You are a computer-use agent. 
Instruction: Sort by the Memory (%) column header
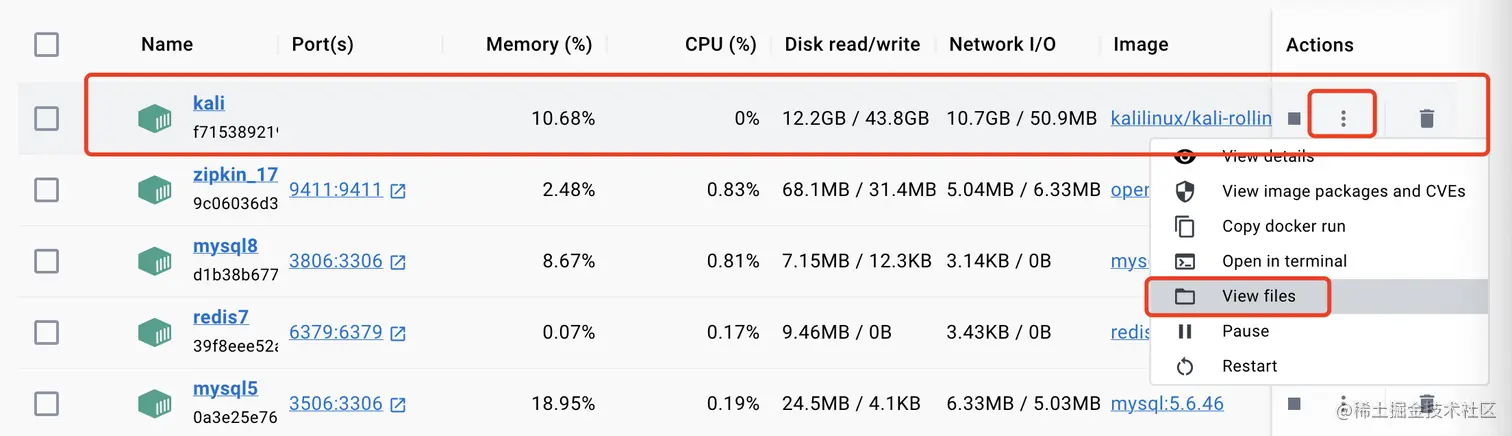tap(539, 44)
